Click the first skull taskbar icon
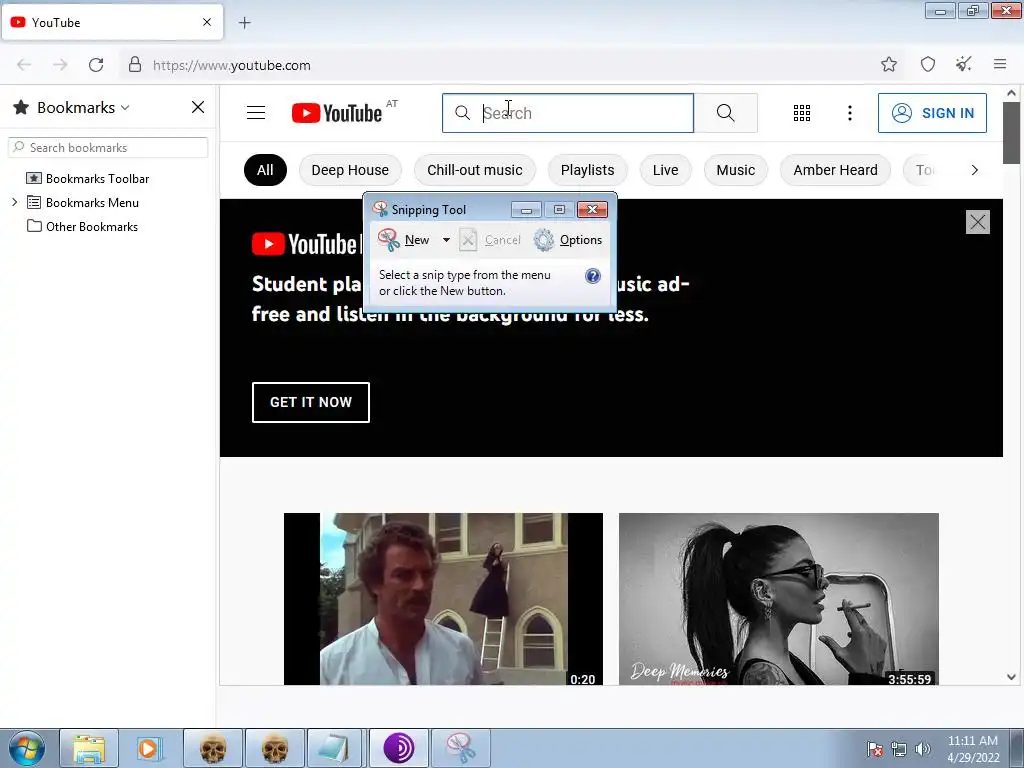1024x768 pixels. click(212, 748)
